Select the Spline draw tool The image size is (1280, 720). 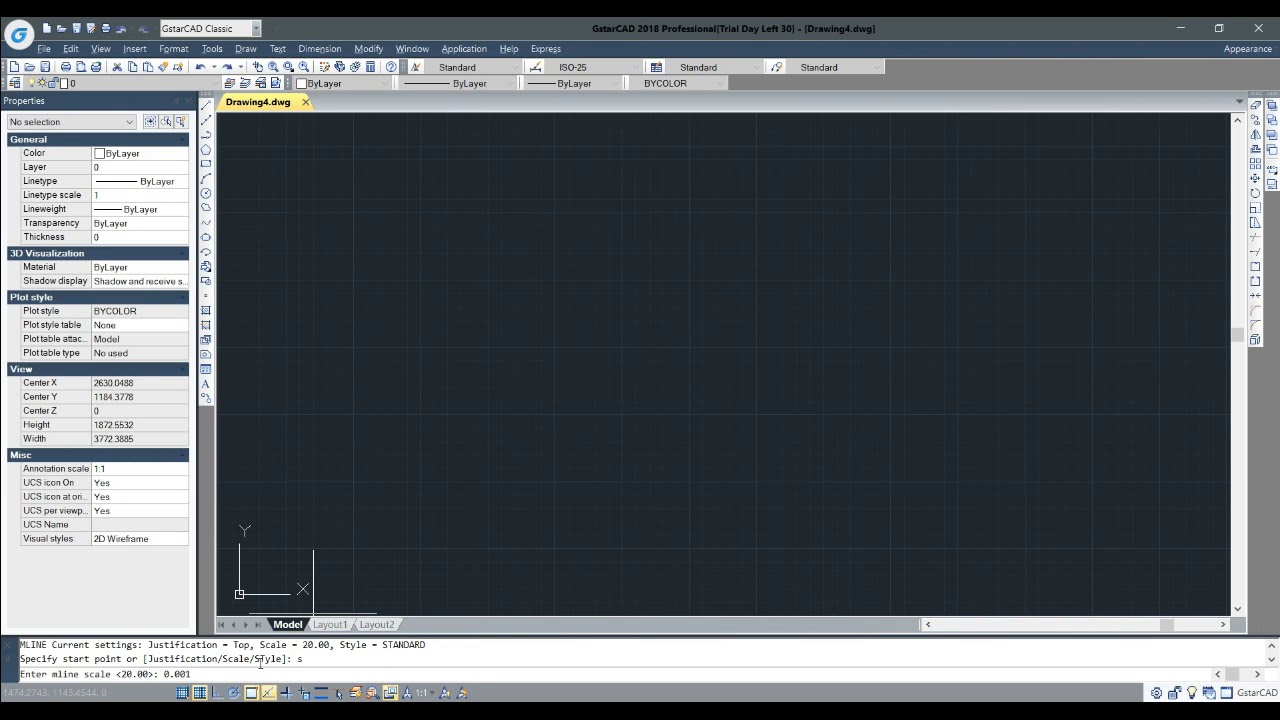[x=206, y=222]
